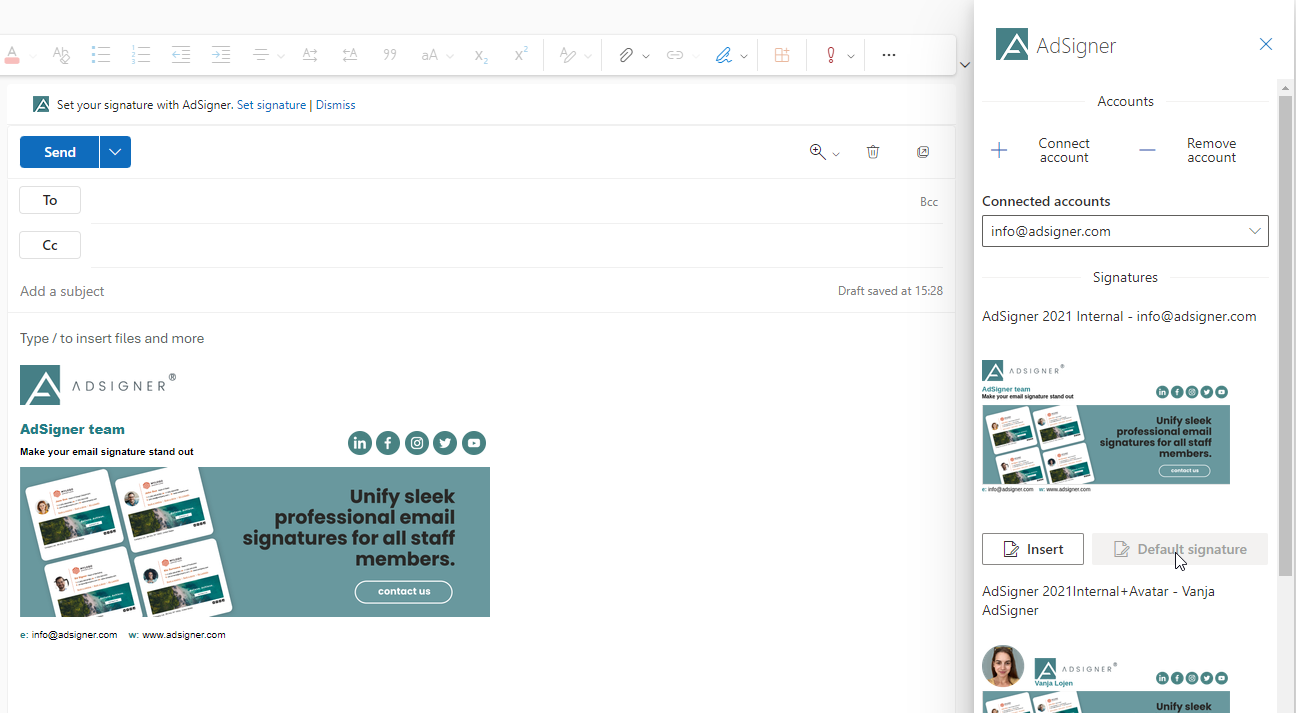Click Connect account in AdSigner panel
Image resolution: width=1296 pixels, height=713 pixels.
(x=1041, y=150)
